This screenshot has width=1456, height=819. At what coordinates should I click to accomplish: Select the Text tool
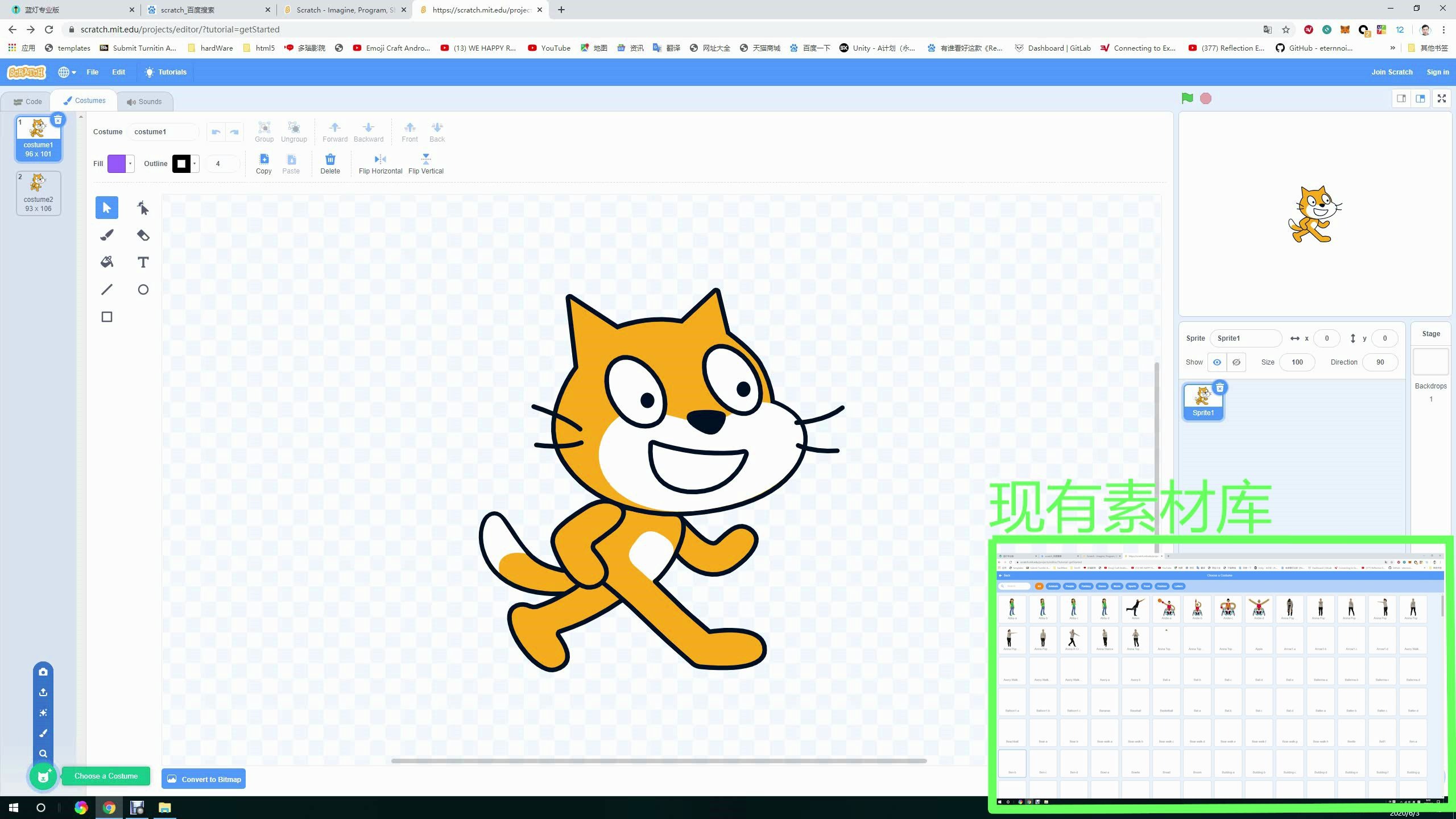pyautogui.click(x=143, y=262)
